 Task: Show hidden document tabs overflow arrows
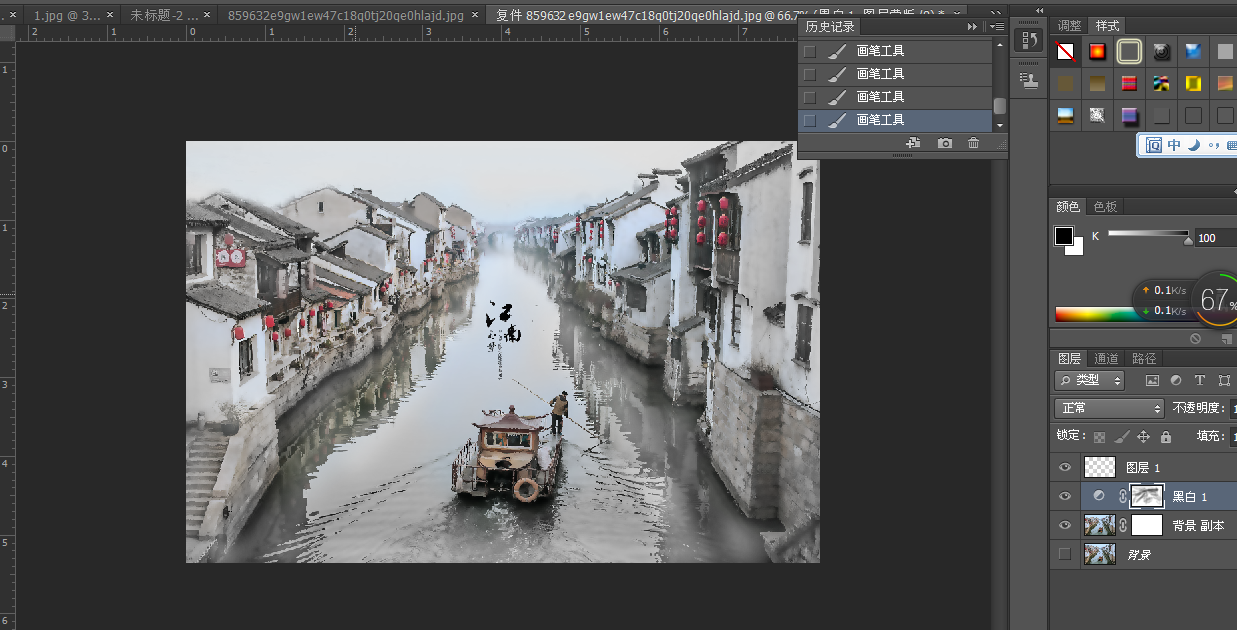pyautogui.click(x=995, y=13)
